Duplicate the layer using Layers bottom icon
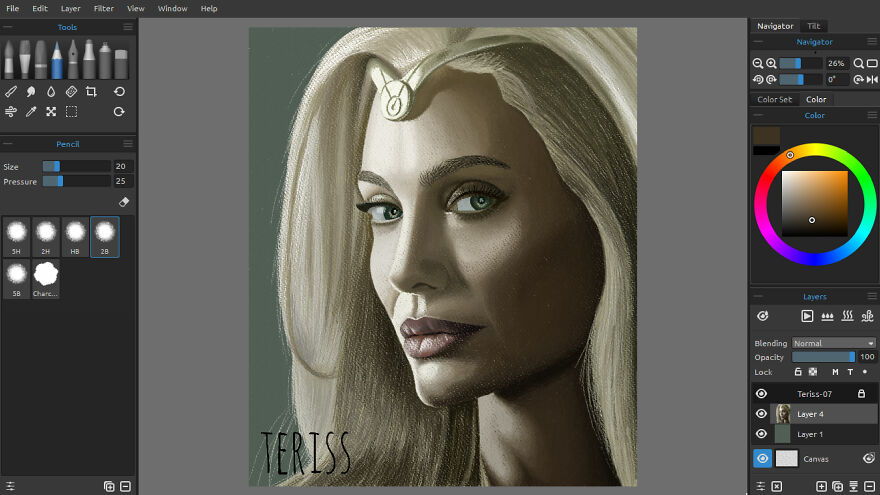 tap(837, 486)
